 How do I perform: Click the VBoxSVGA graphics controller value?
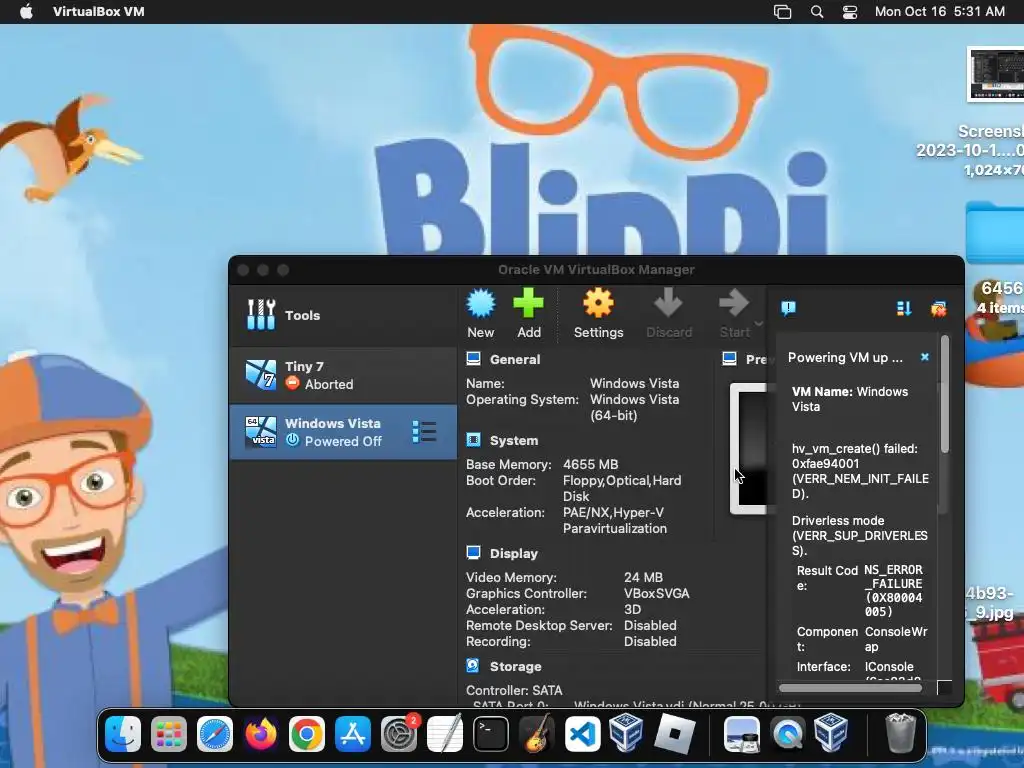coord(656,594)
